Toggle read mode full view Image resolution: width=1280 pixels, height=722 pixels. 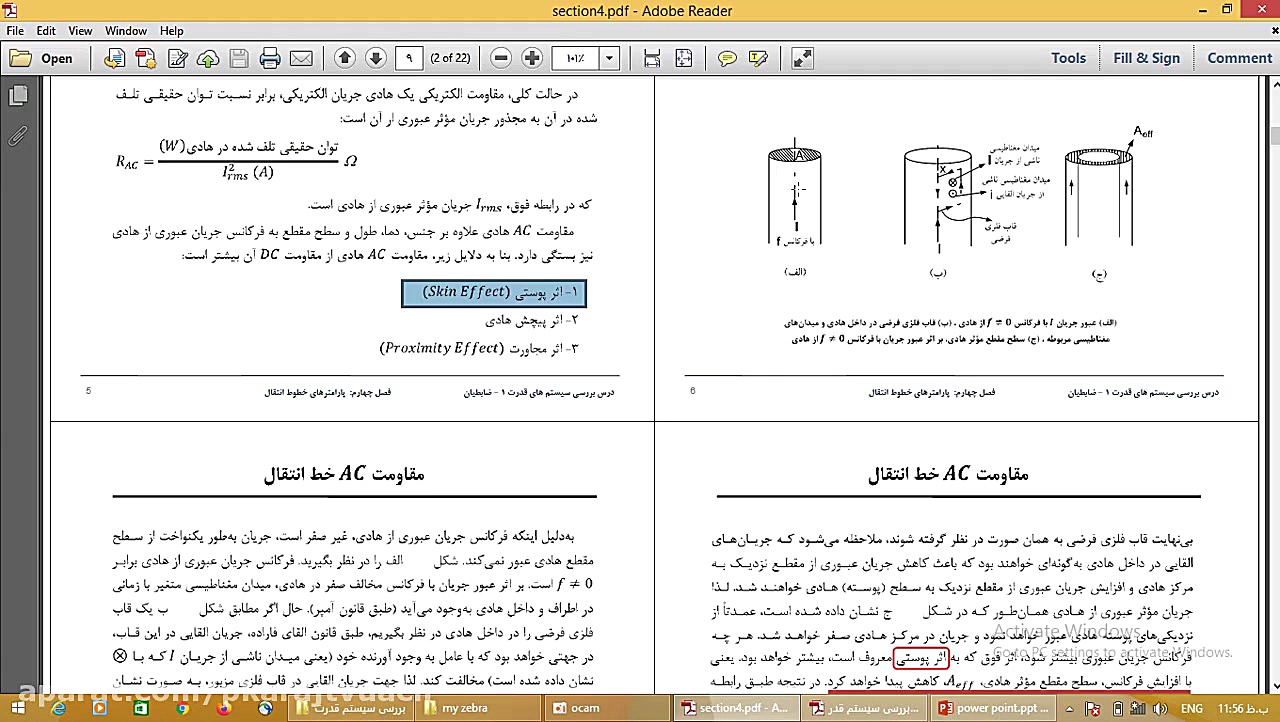802,58
